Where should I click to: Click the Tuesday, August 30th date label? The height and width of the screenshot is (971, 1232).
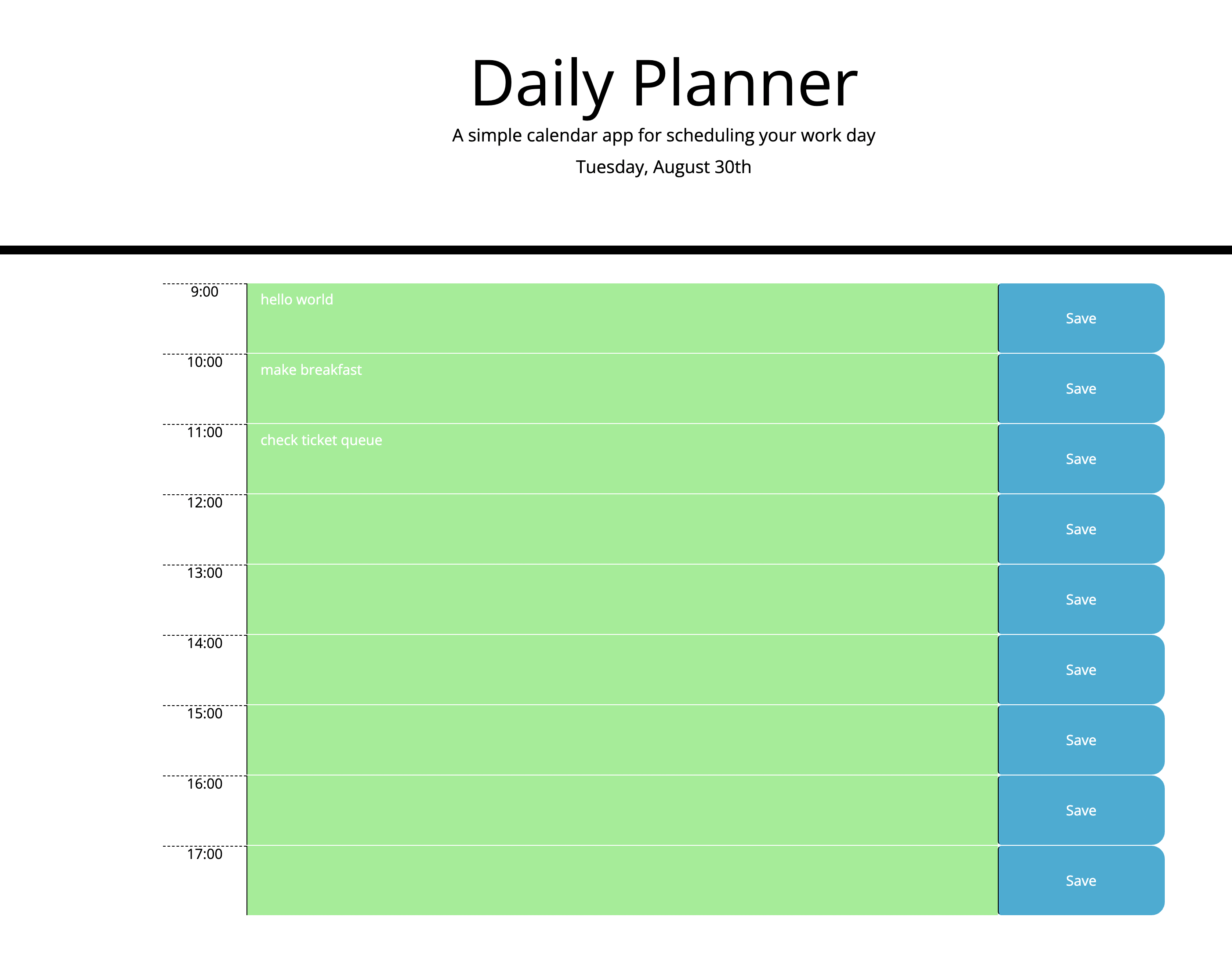coord(663,167)
